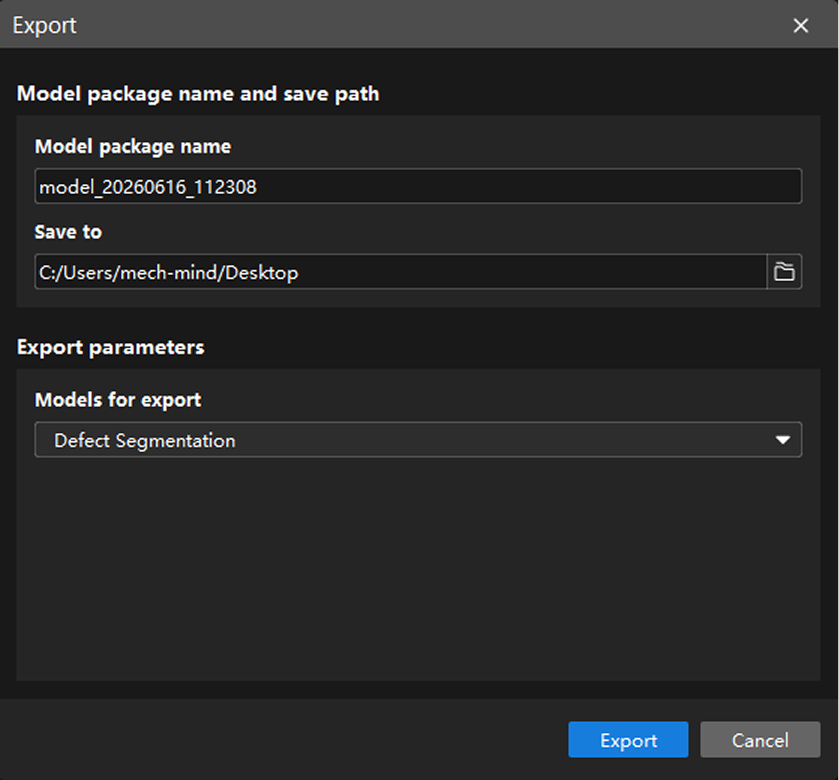Close the Export dialog window
This screenshot has height=780, width=839.
click(800, 25)
